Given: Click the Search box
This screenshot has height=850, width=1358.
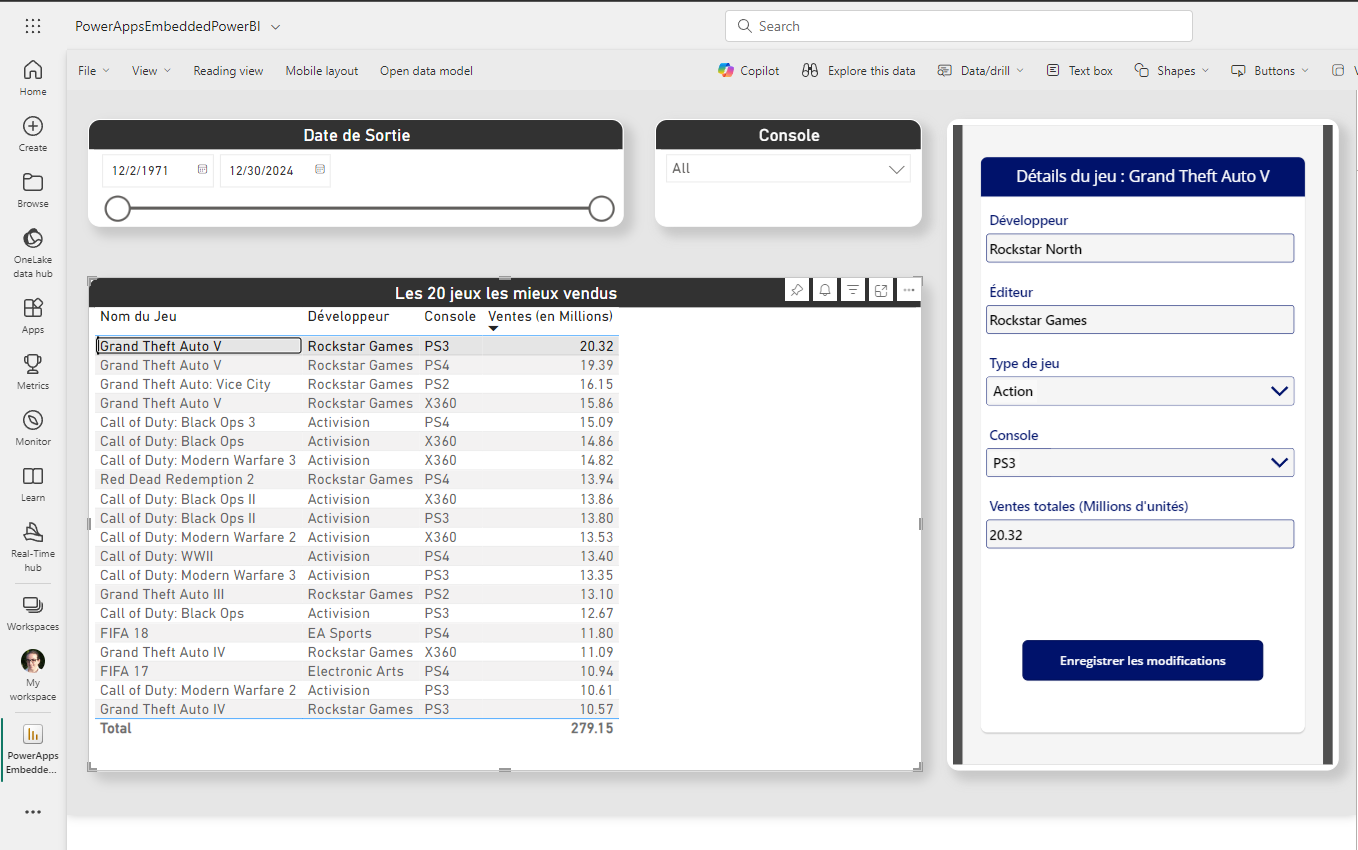Looking at the screenshot, I should click(x=959, y=26).
